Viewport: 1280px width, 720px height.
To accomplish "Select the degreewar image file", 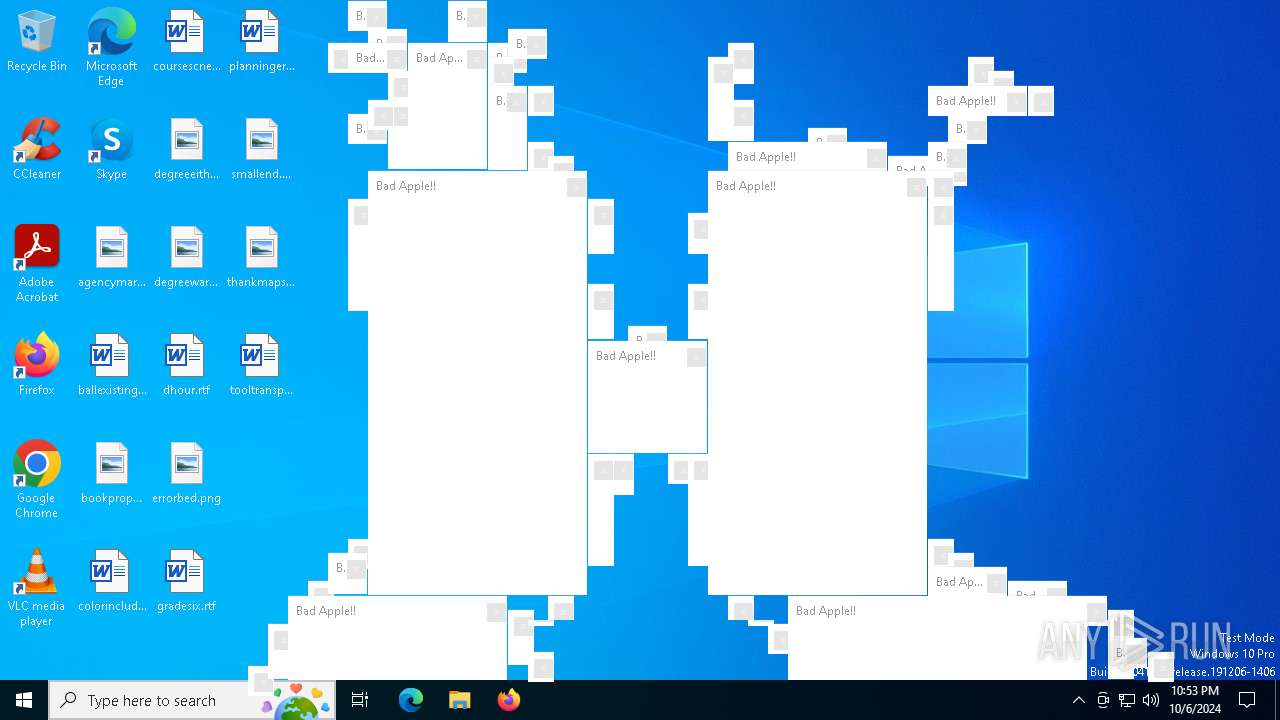I will click(x=186, y=258).
